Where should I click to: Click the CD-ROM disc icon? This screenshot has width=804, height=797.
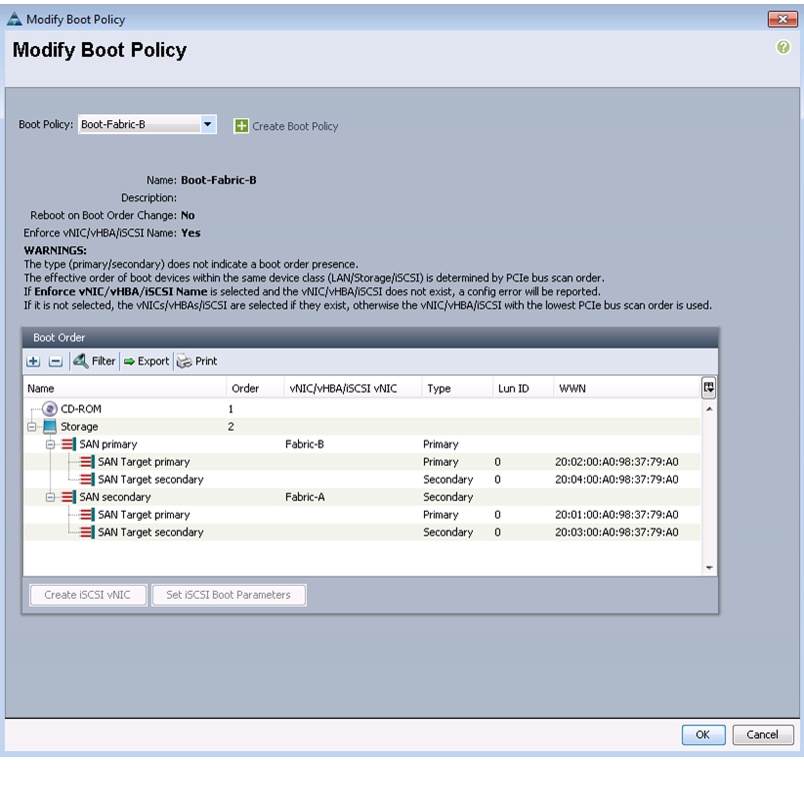(x=50, y=409)
